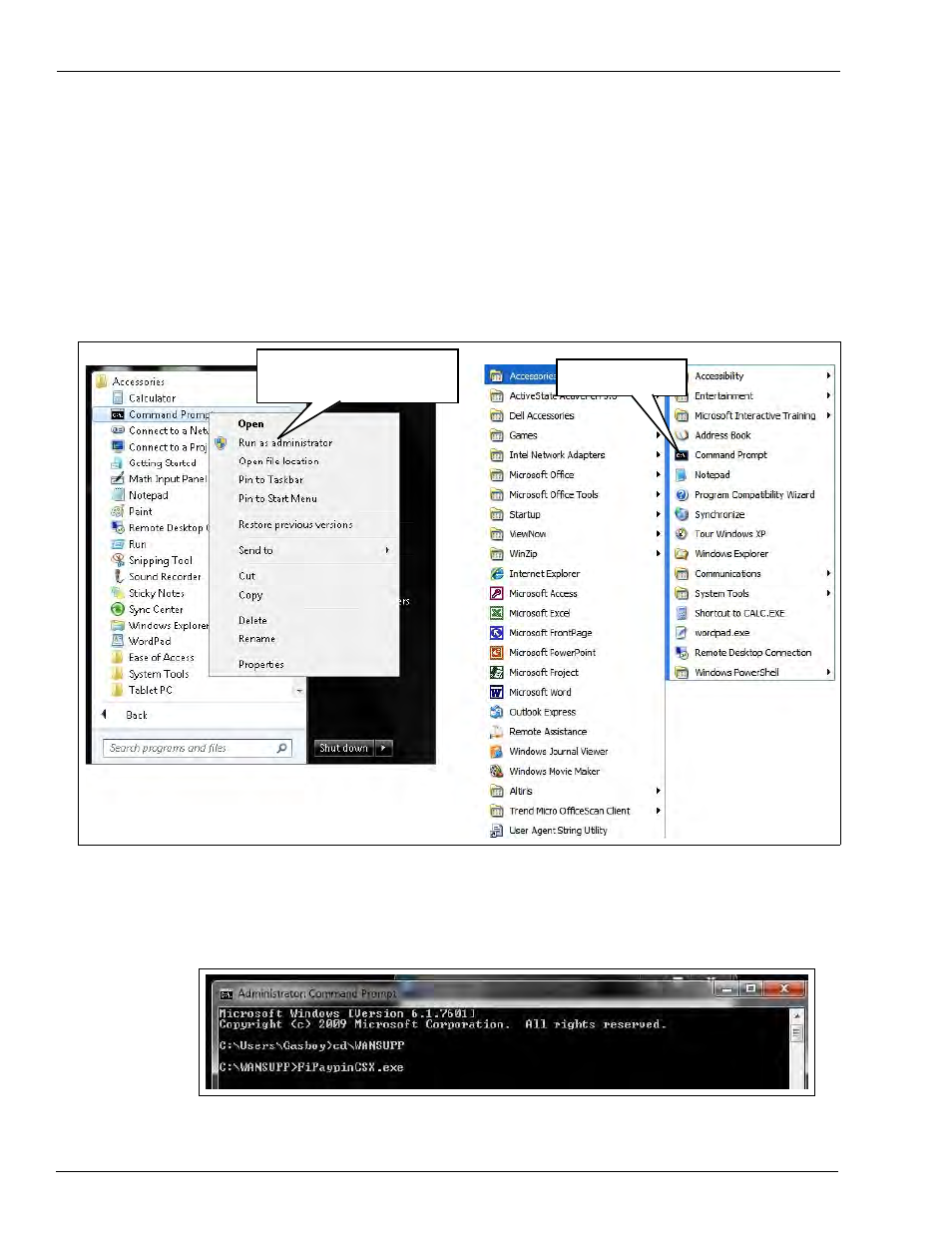Select Pin to Taskbar
The image size is (952, 1233).
point(270,479)
